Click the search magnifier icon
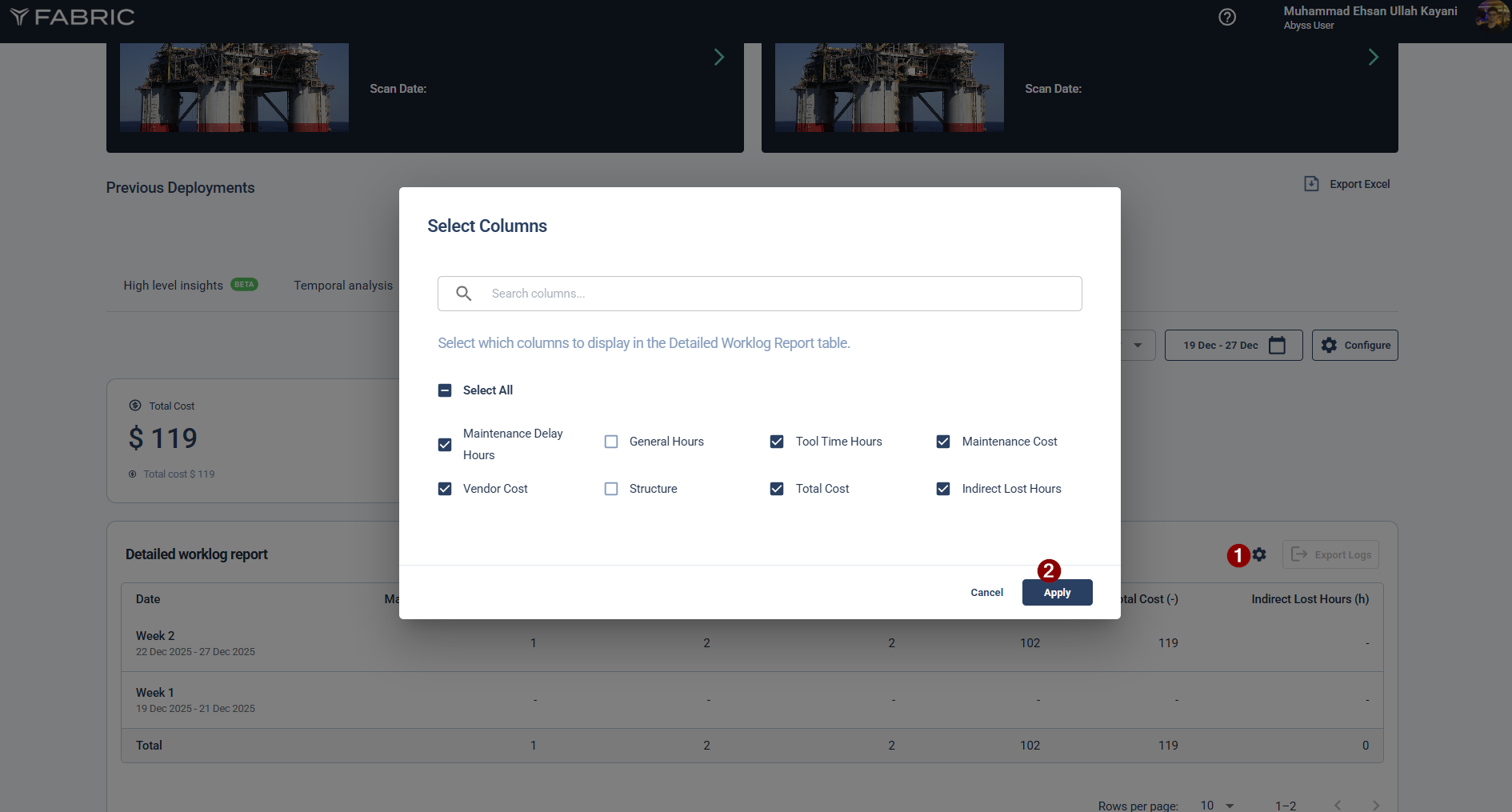The width and height of the screenshot is (1512, 812). 464,294
